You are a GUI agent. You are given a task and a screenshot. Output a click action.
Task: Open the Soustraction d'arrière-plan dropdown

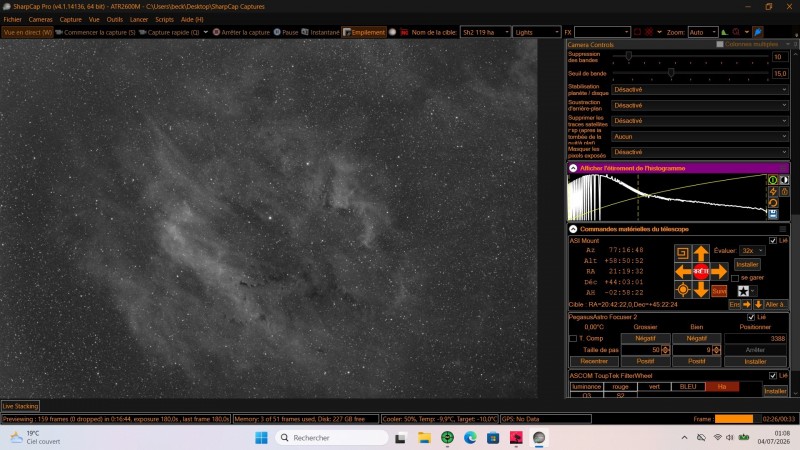[700, 105]
